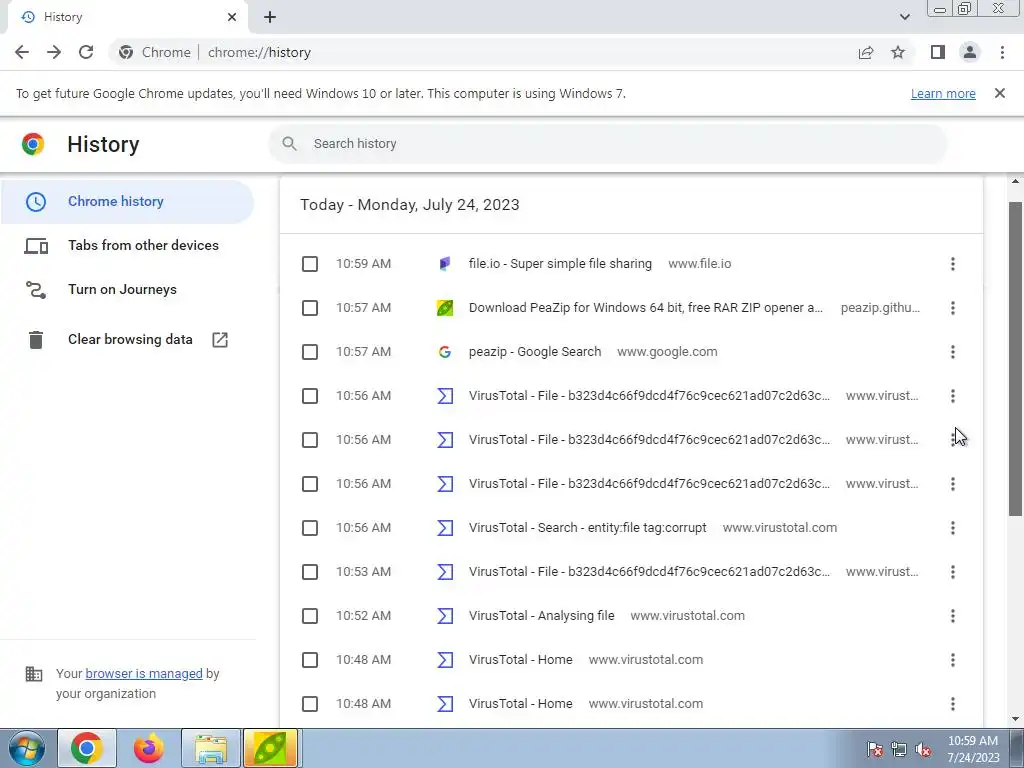
Task: Open more actions for VirusTotal Search entity entry
Action: (952, 528)
